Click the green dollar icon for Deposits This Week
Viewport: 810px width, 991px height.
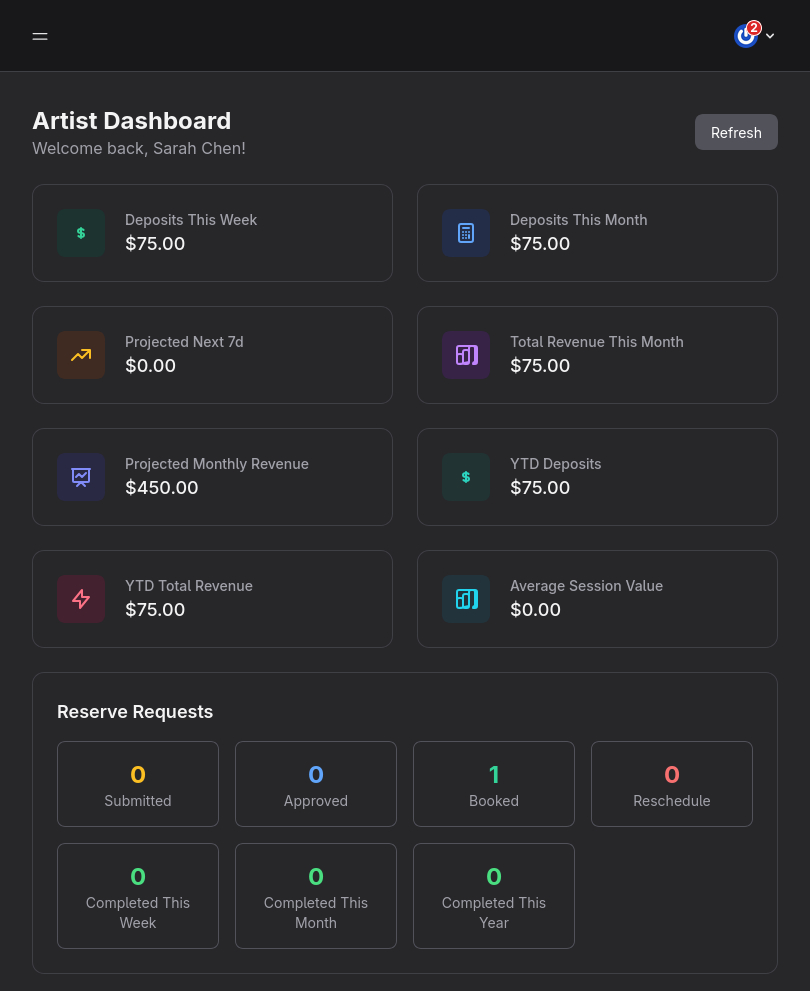[81, 233]
